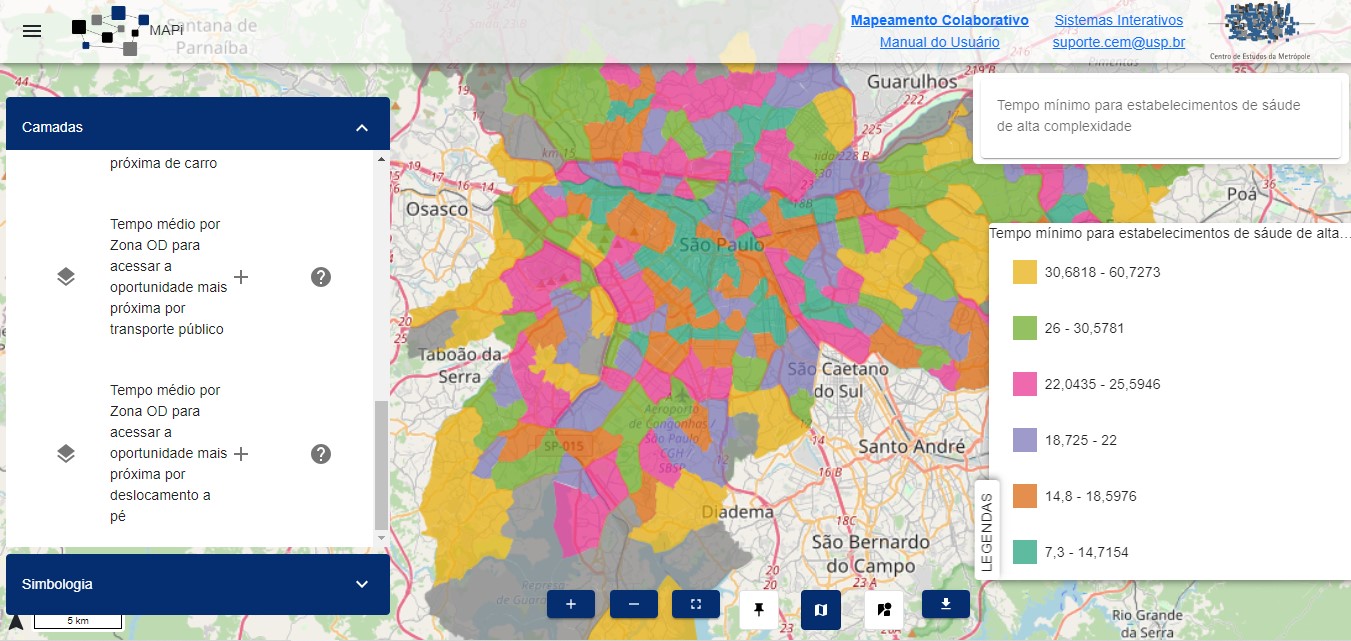The width and height of the screenshot is (1351, 641).
Task: Add the walking travel time layer with plus
Action: point(241,454)
